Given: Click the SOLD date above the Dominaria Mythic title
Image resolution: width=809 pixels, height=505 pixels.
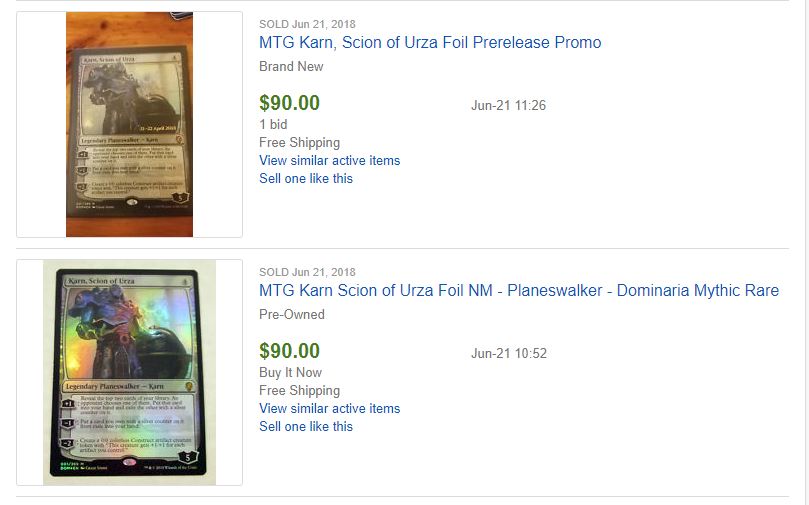Looking at the screenshot, I should (x=307, y=272).
